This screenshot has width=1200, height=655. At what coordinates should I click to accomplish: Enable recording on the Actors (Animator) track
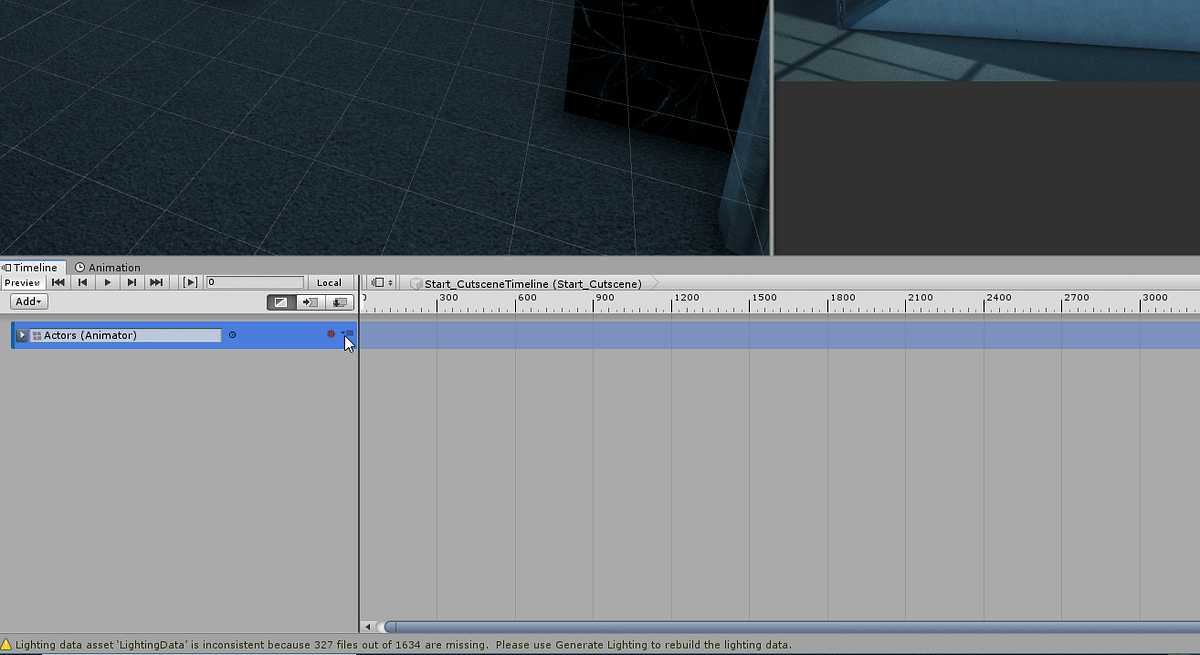pyautogui.click(x=331, y=335)
